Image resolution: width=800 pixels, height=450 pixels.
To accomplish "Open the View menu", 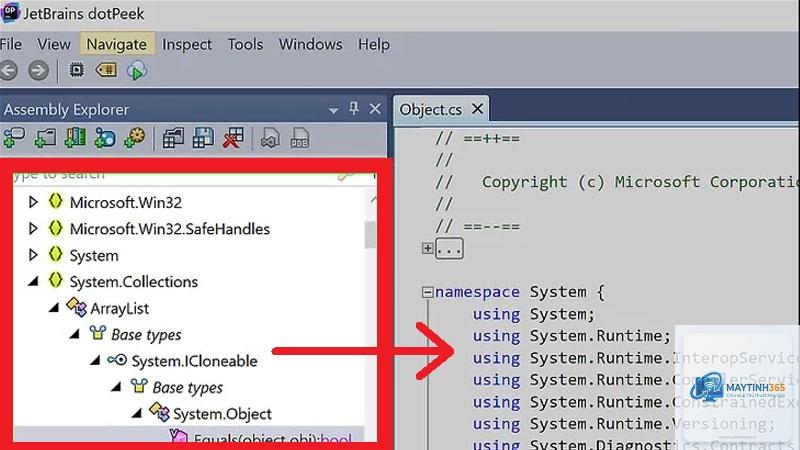I will click(x=54, y=44).
